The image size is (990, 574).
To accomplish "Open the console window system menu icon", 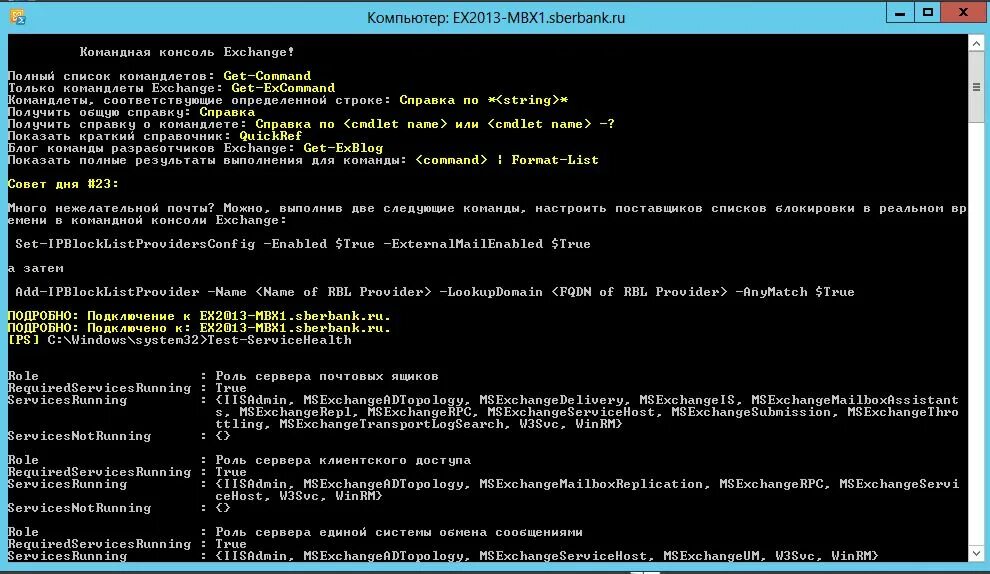I will [x=18, y=17].
